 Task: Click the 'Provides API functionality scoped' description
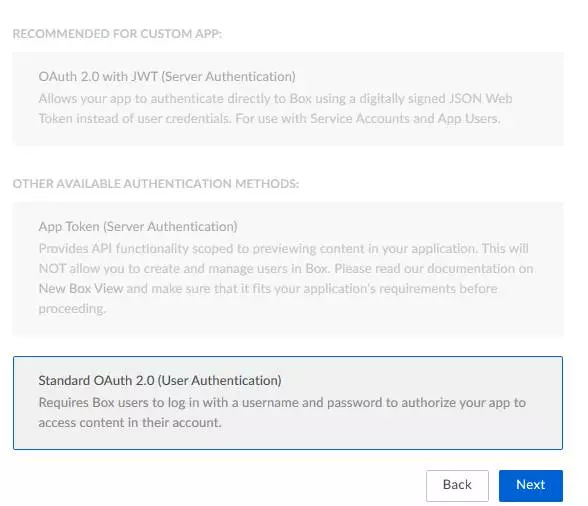(x=286, y=279)
